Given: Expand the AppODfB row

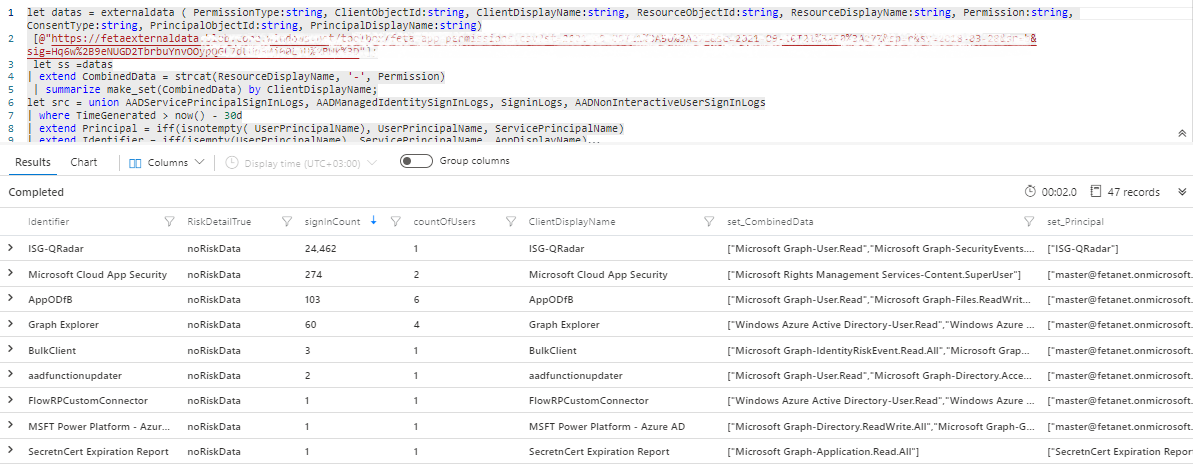Looking at the screenshot, I should pyautogui.click(x=11, y=299).
